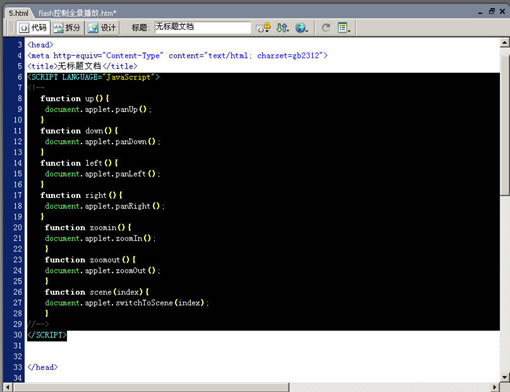The image size is (510, 392).
Task: Click line number 30 in the gutter
Action: coord(18,335)
